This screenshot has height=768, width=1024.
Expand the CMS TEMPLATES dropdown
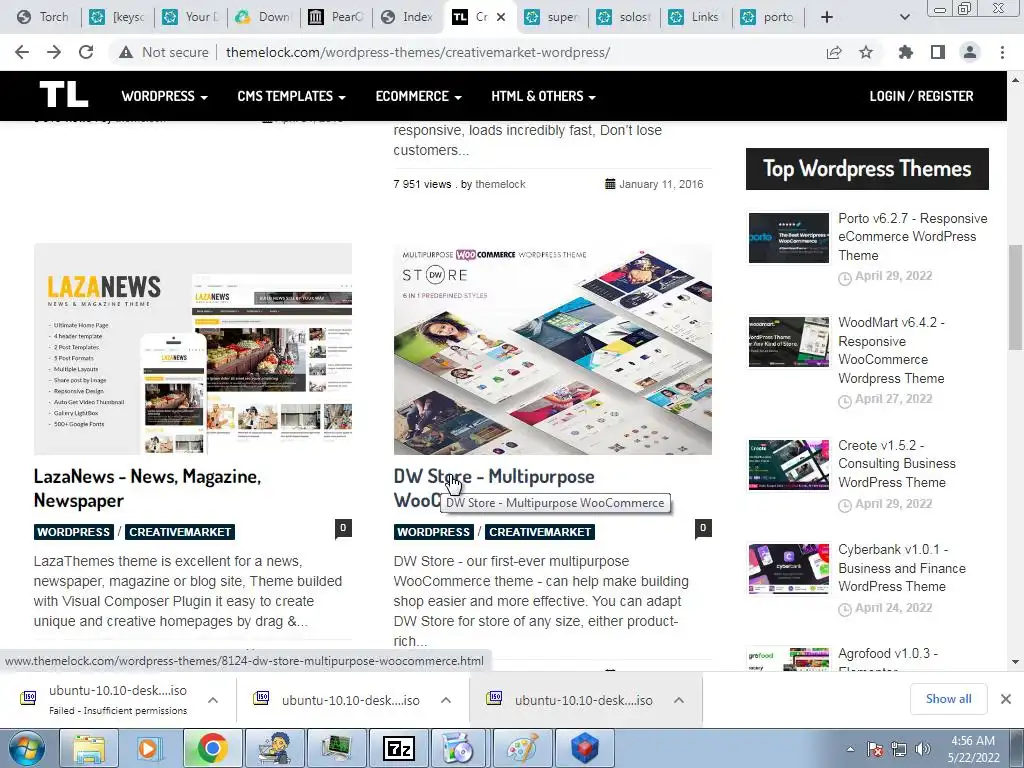tap(291, 96)
